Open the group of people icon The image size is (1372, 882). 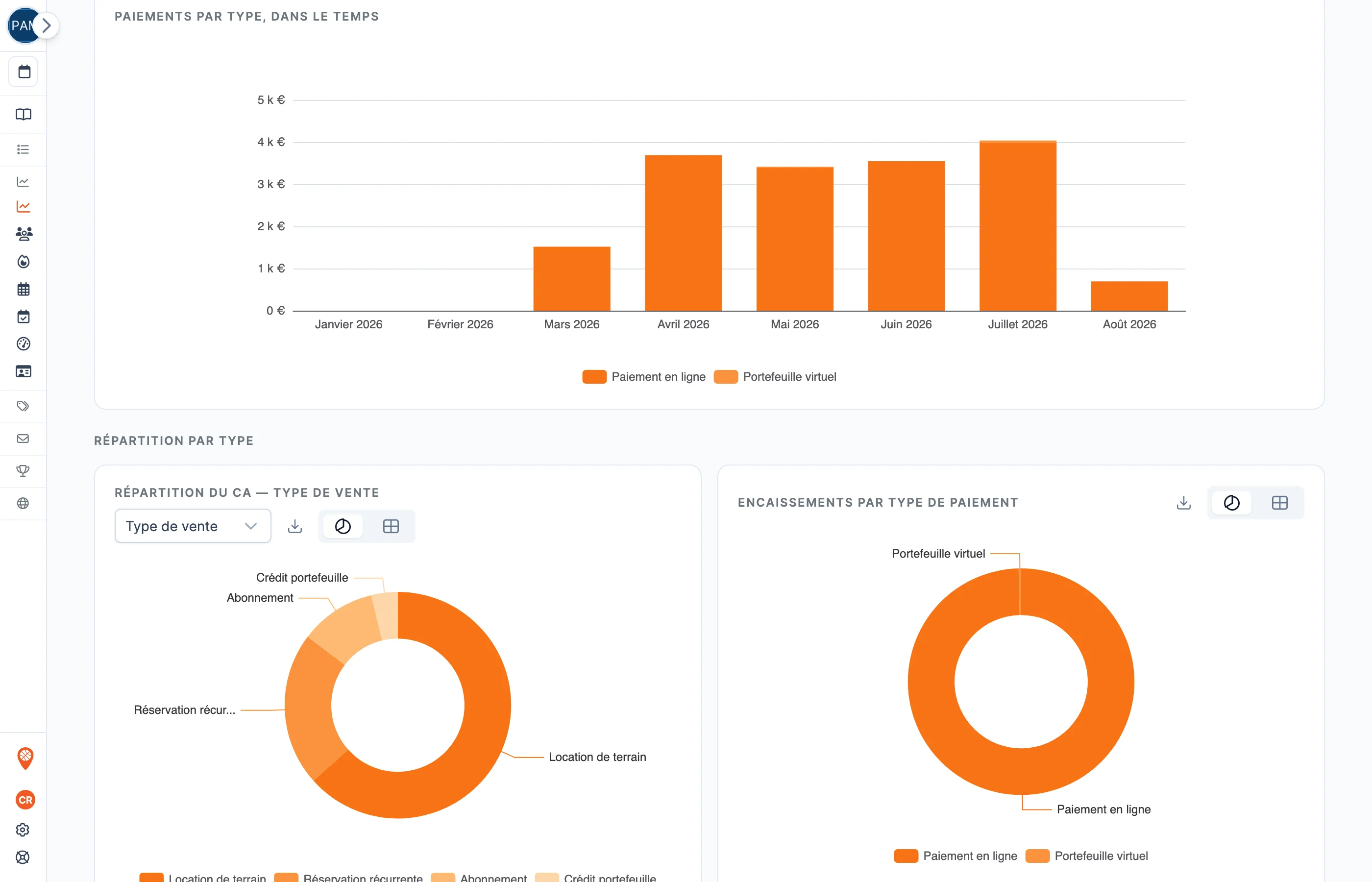24,234
